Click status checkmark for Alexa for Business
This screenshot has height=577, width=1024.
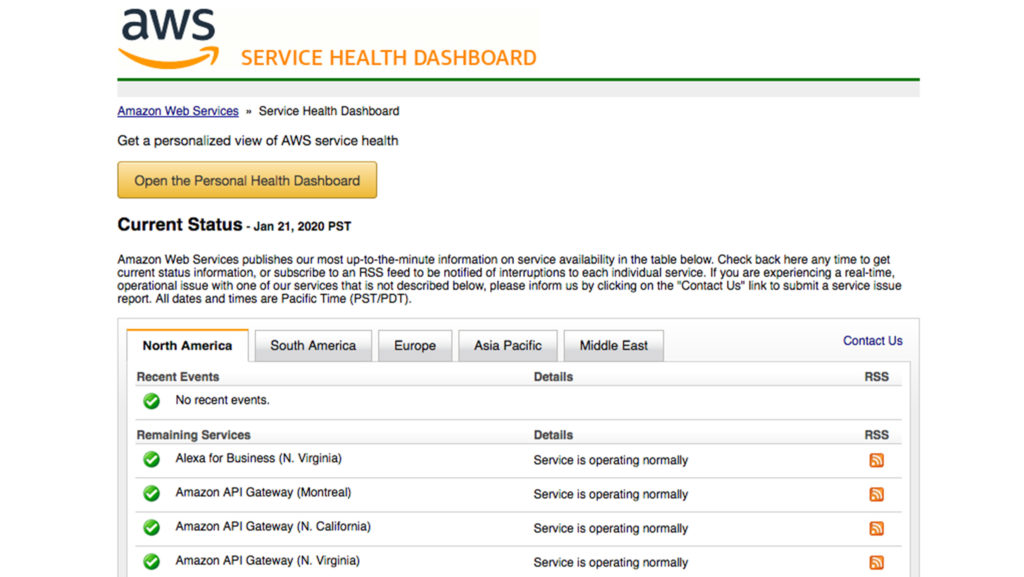coord(152,460)
